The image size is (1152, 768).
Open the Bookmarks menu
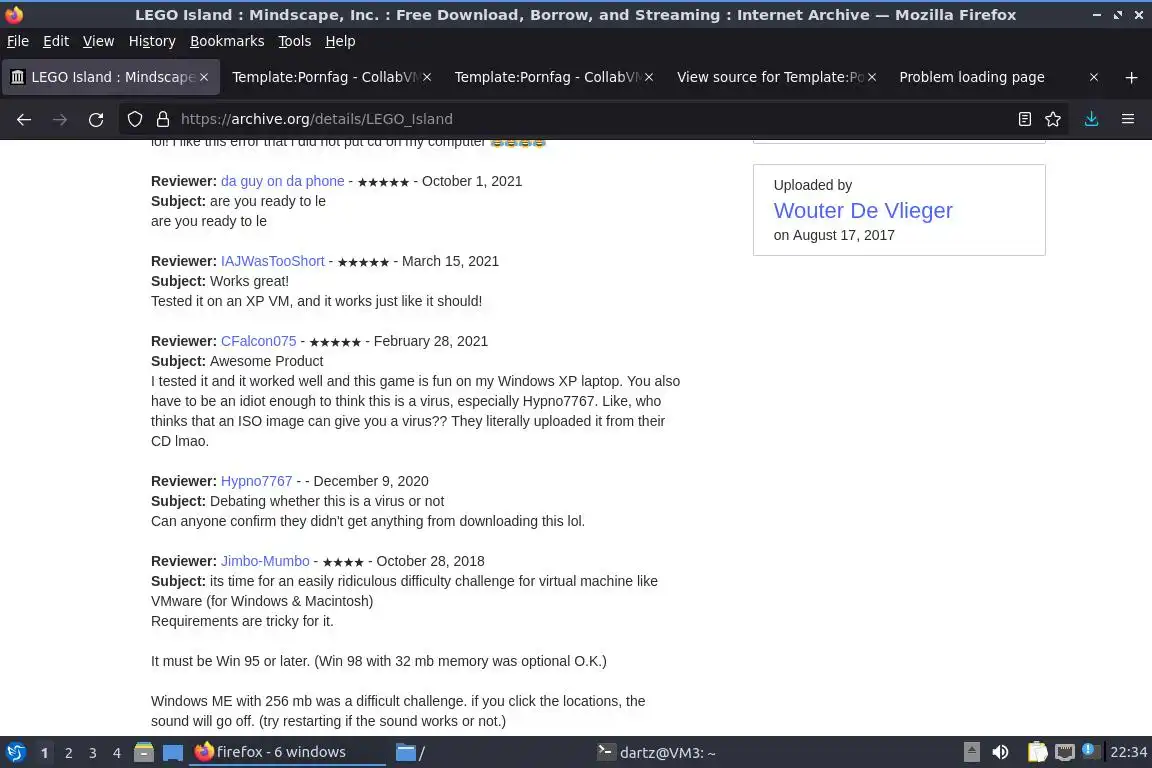coord(227,41)
